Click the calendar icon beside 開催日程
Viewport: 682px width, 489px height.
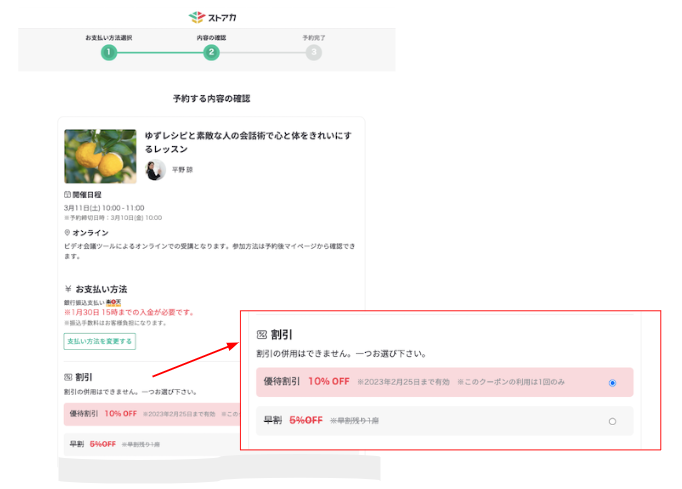point(67,194)
